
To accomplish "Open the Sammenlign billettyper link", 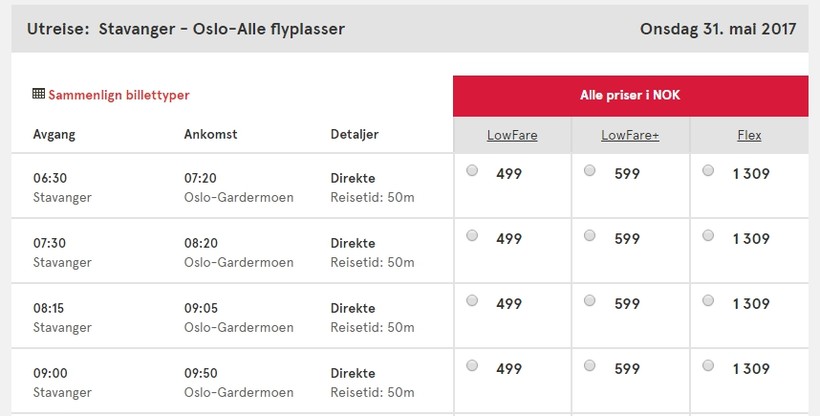I will point(119,95).
